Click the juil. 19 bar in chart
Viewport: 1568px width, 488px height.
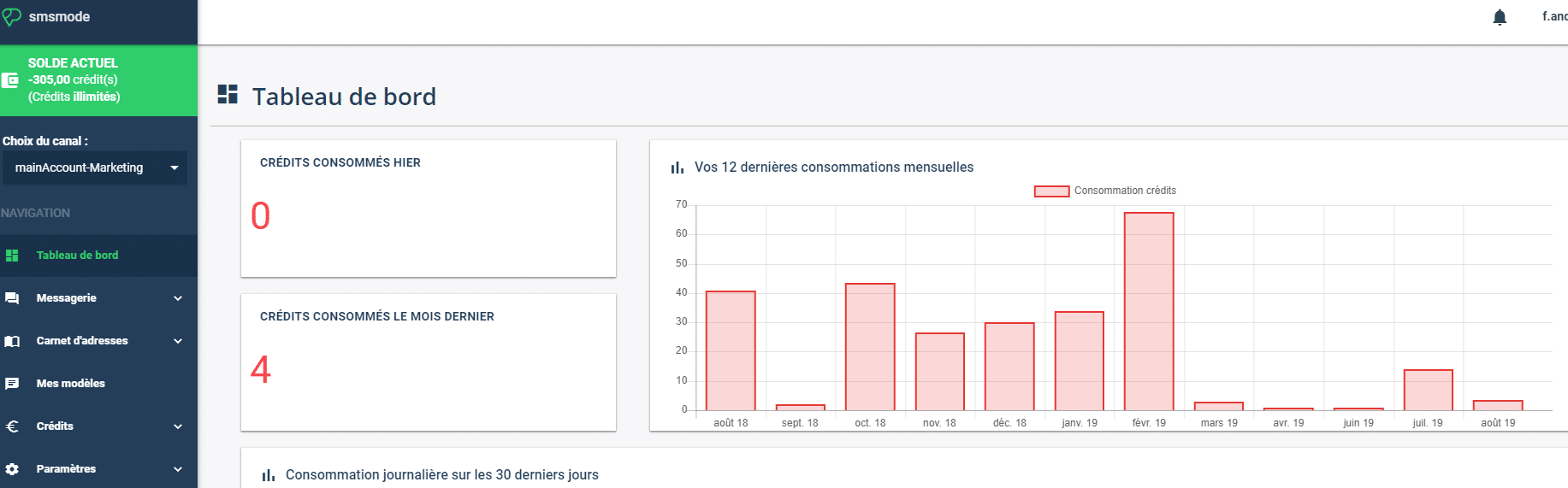click(x=1428, y=390)
